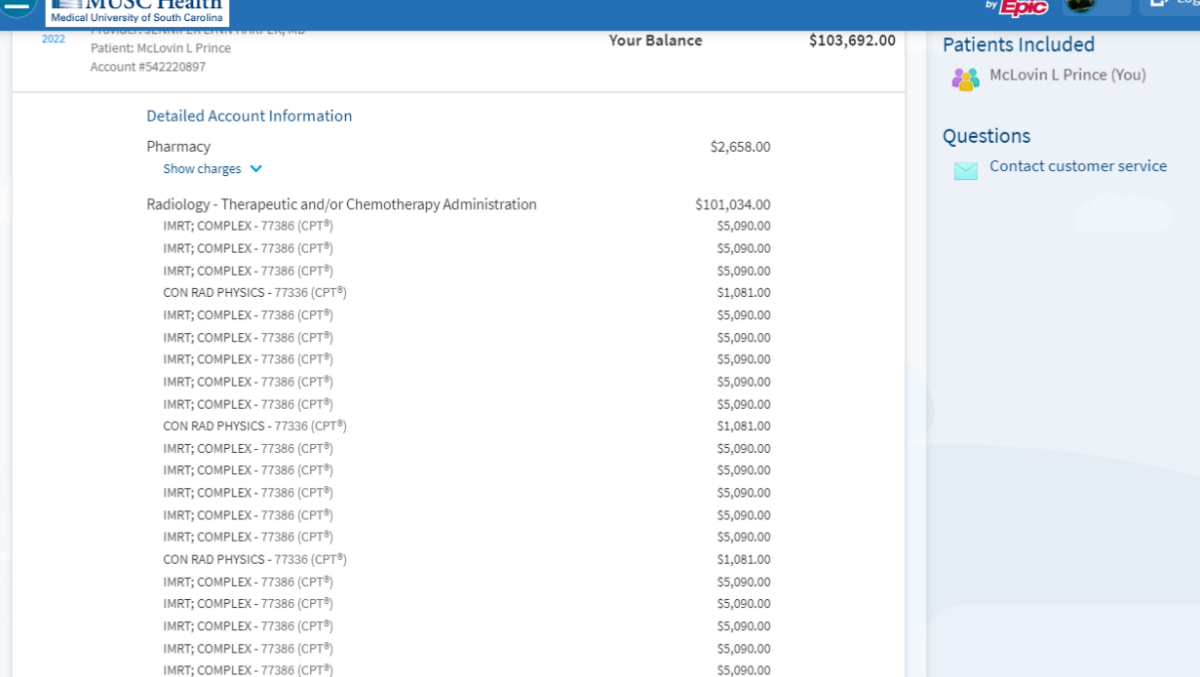Screen dimensions: 1200x677
Task: Click the first CON RAD PHYSICS - 77336 charge
Action: tap(254, 293)
